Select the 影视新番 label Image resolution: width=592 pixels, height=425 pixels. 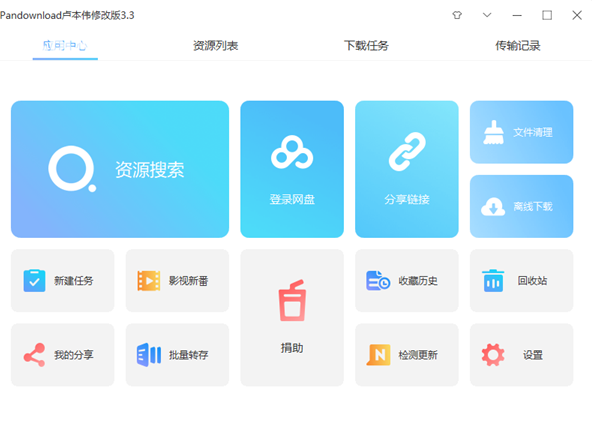188,280
